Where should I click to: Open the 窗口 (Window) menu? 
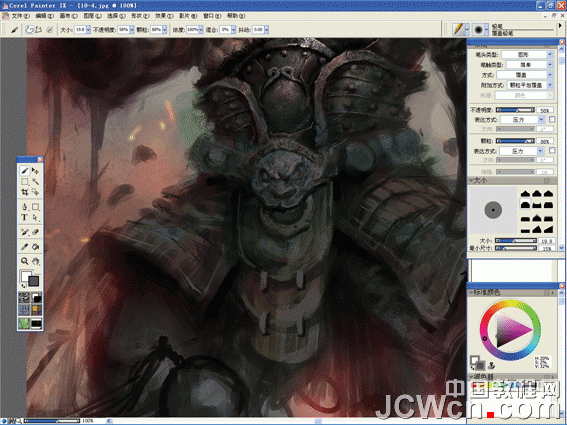pos(212,16)
